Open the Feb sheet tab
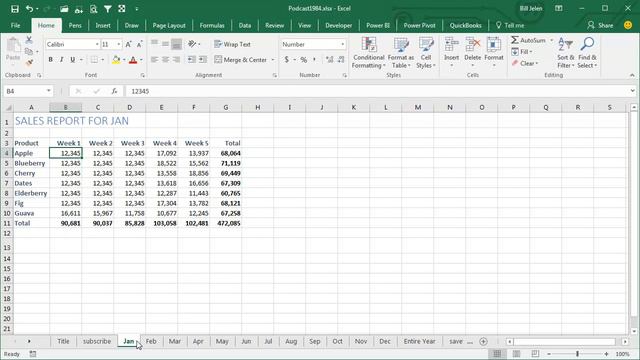The width and height of the screenshot is (640, 360). [x=151, y=341]
